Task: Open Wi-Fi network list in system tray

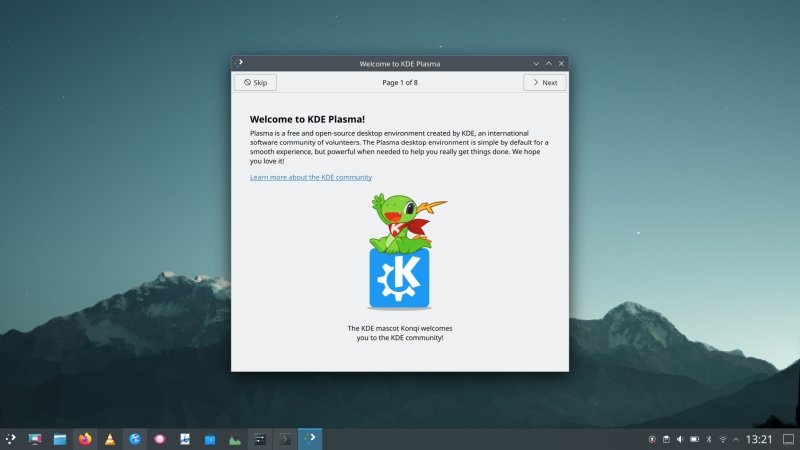Action: click(x=722, y=439)
